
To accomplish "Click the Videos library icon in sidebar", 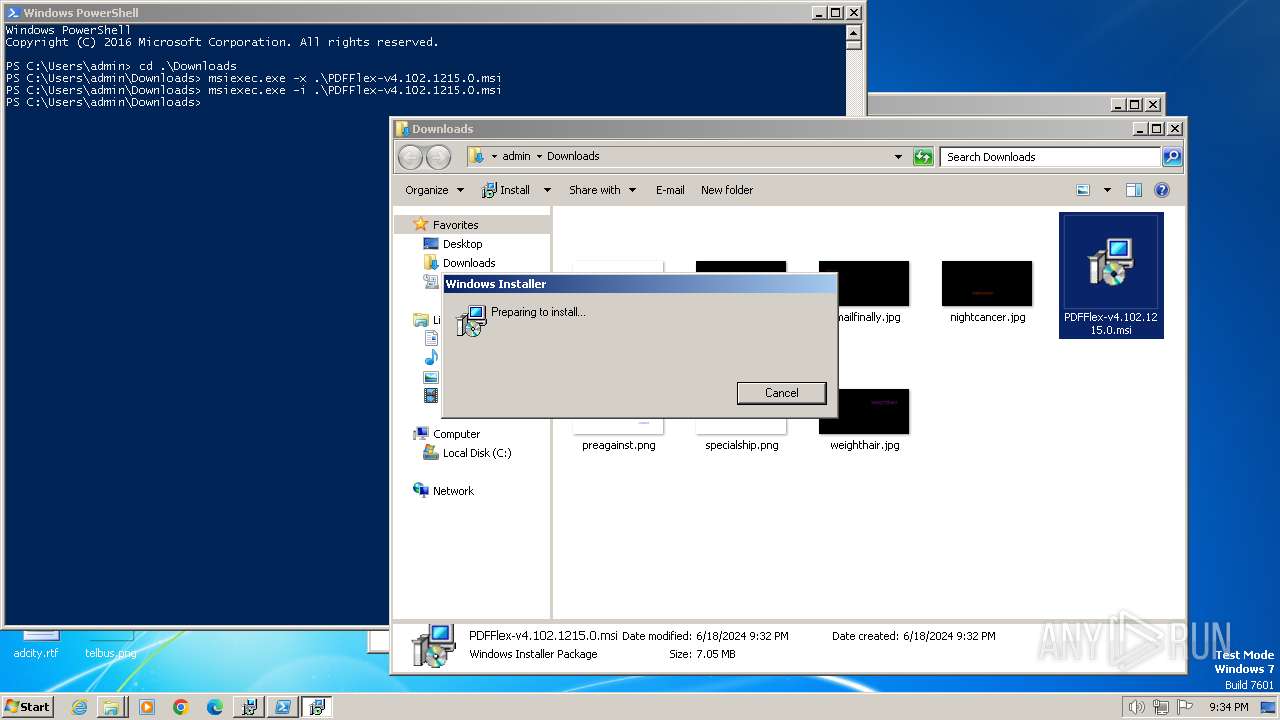I will coord(431,396).
